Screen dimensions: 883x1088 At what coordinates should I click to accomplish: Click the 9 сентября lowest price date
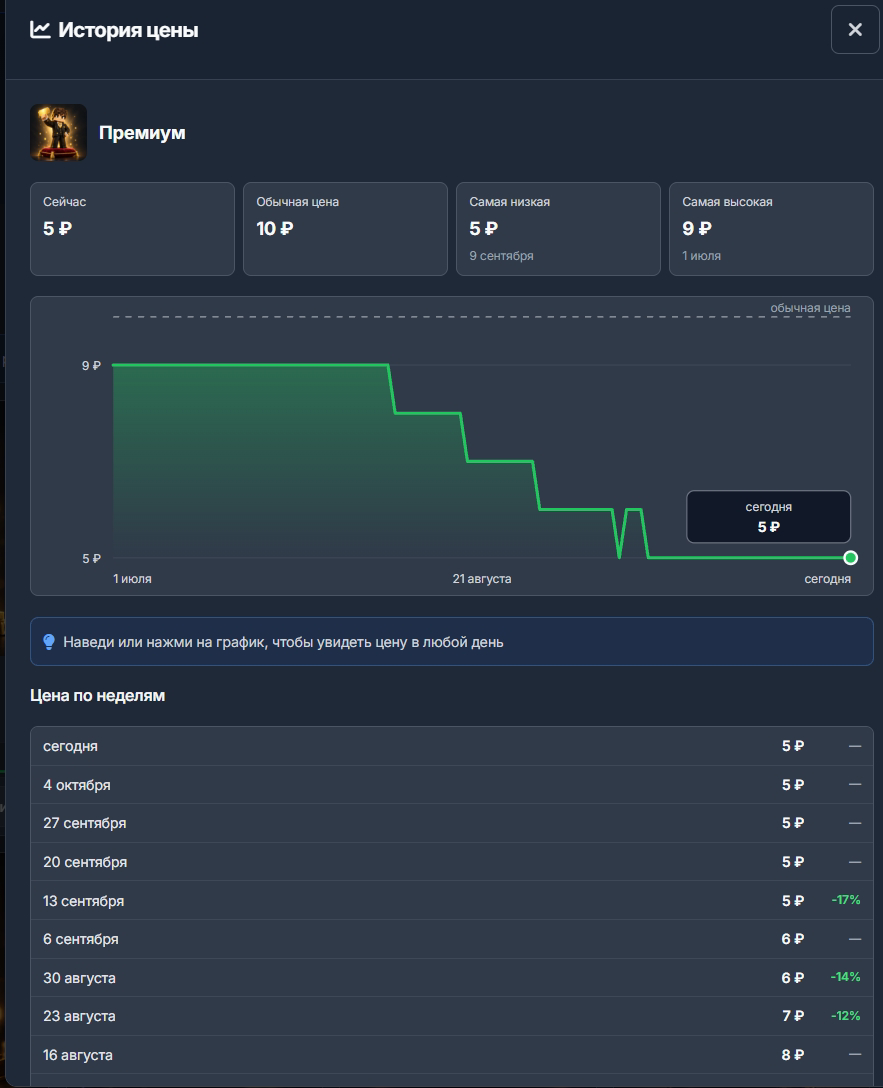(501, 256)
